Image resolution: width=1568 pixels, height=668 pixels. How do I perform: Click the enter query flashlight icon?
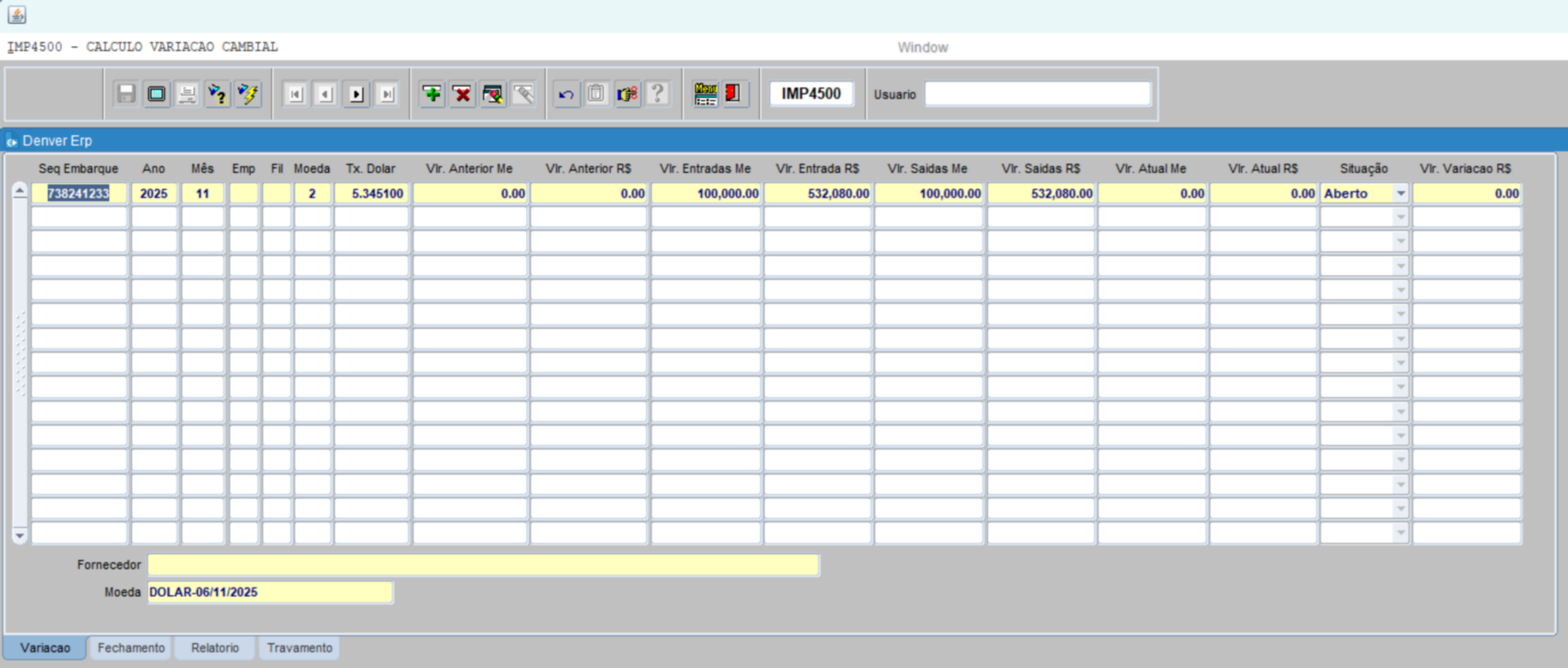[218, 94]
